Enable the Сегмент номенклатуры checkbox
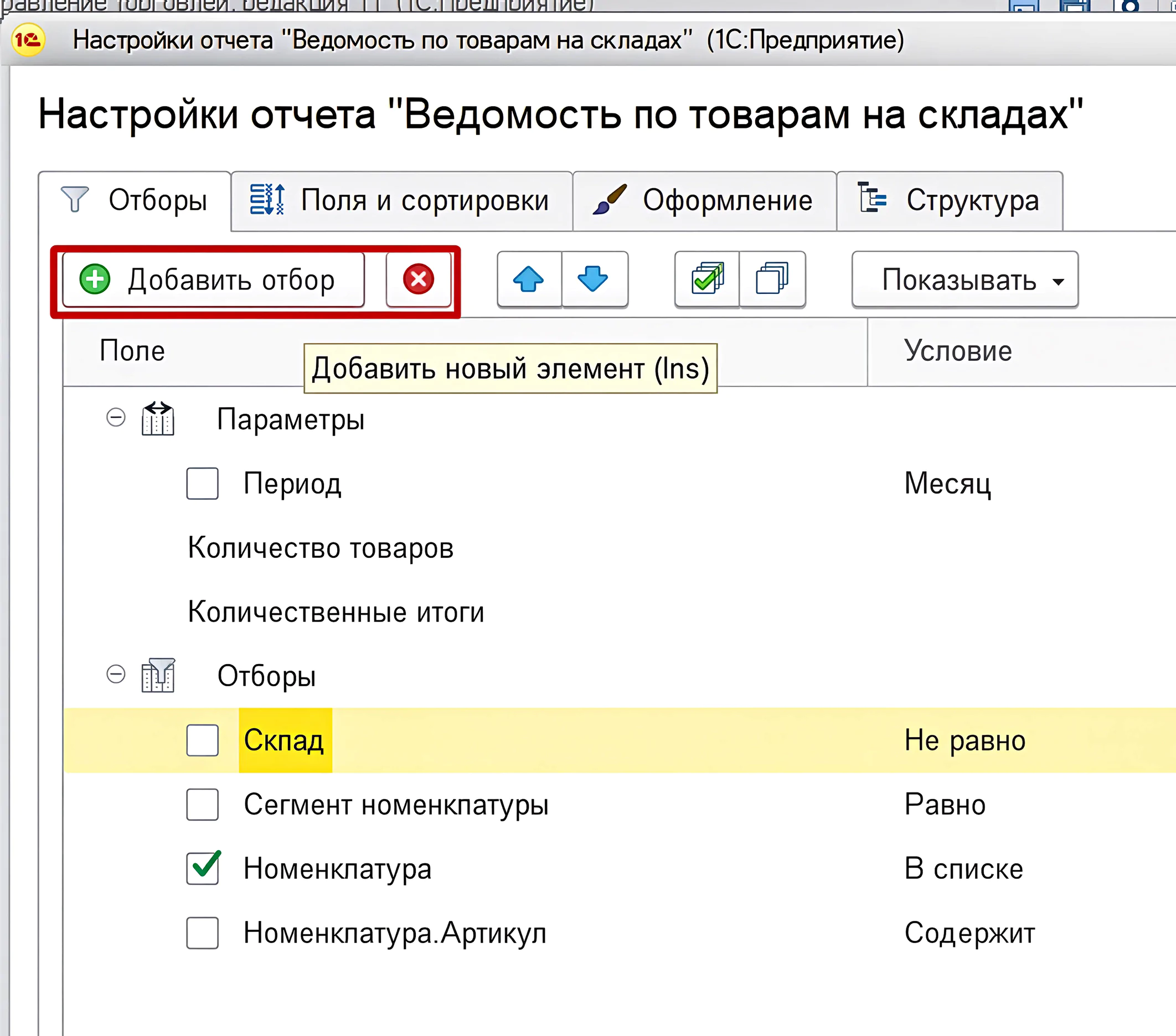The height and width of the screenshot is (1036, 1176). [x=203, y=804]
